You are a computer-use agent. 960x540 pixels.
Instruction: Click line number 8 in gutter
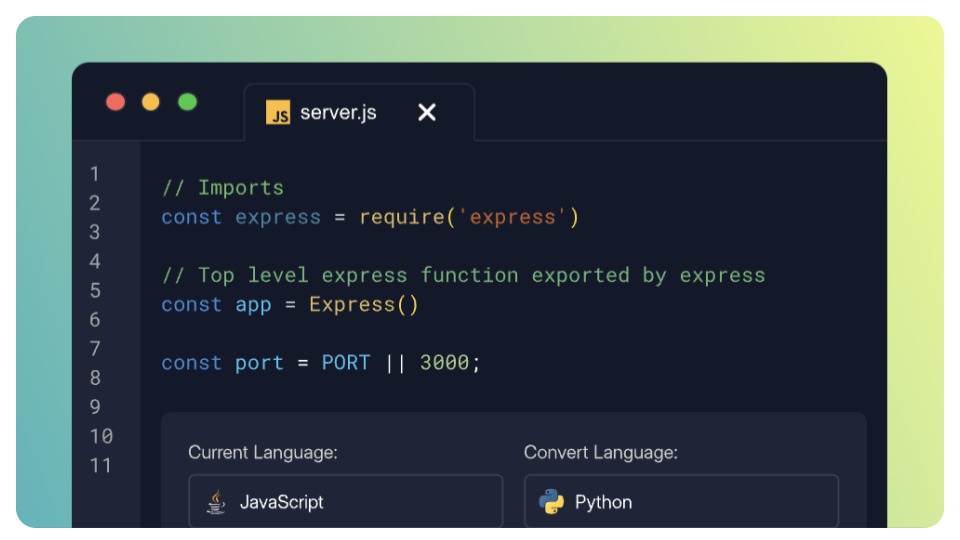pyautogui.click(x=95, y=378)
